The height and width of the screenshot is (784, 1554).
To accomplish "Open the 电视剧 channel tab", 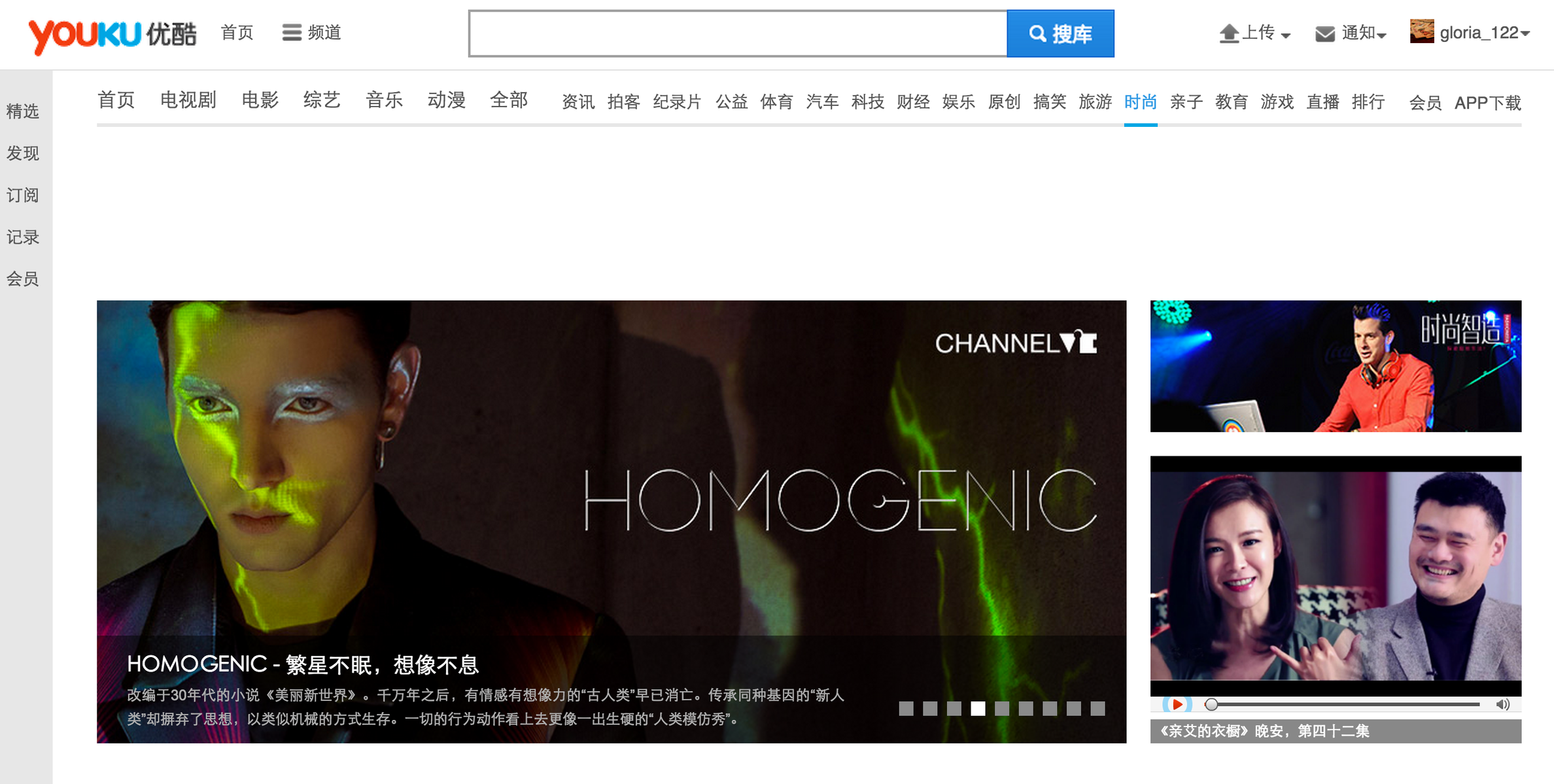I will [x=188, y=100].
